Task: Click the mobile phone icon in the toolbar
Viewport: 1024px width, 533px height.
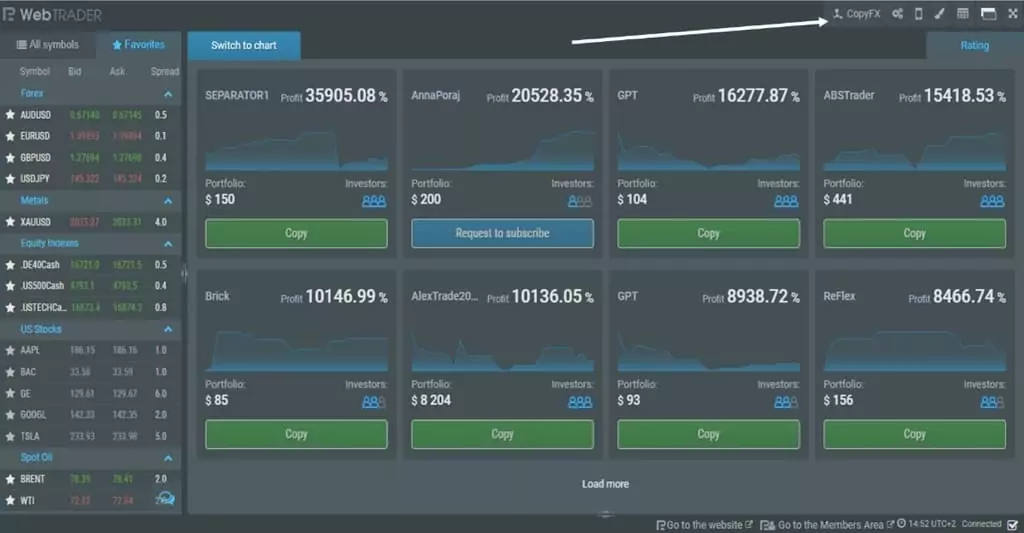Action: coord(918,14)
